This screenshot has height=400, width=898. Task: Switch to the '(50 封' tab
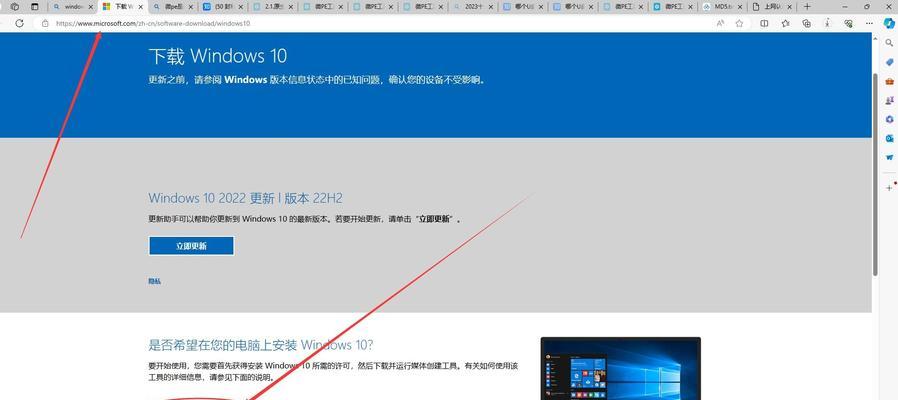pos(222,7)
